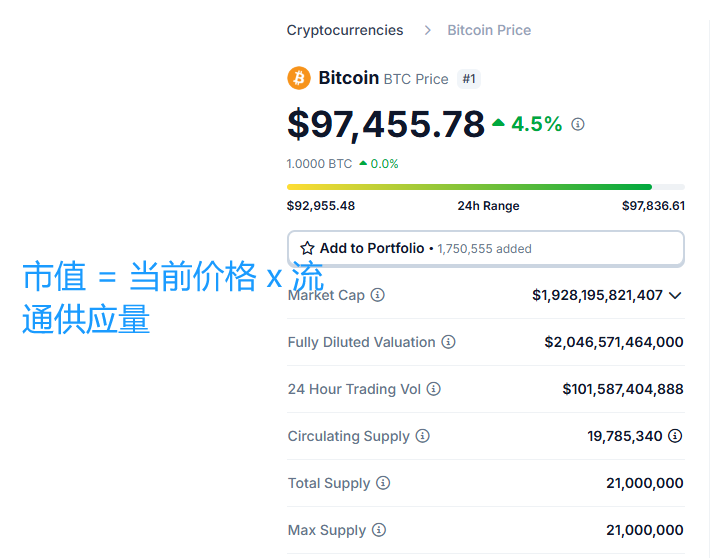Click Fully Diluted Valuation info icon
This screenshot has height=558, width=721.
448,342
